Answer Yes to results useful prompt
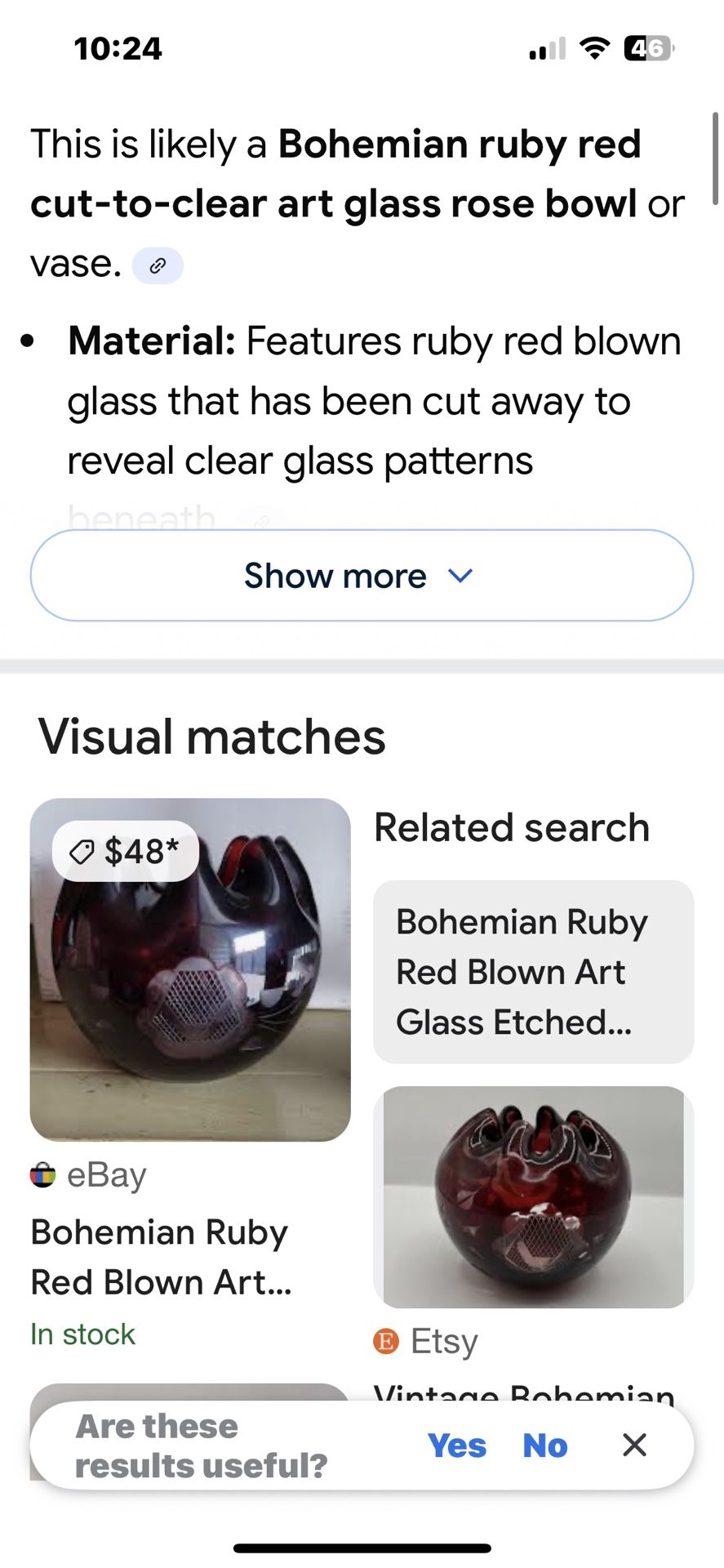The width and height of the screenshot is (724, 1568). (456, 1445)
